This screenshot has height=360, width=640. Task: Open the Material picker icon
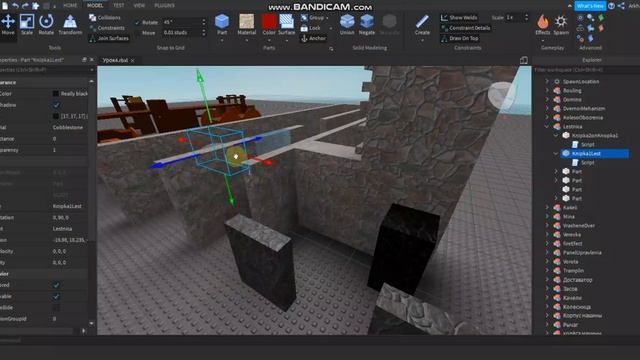pyautogui.click(x=247, y=21)
